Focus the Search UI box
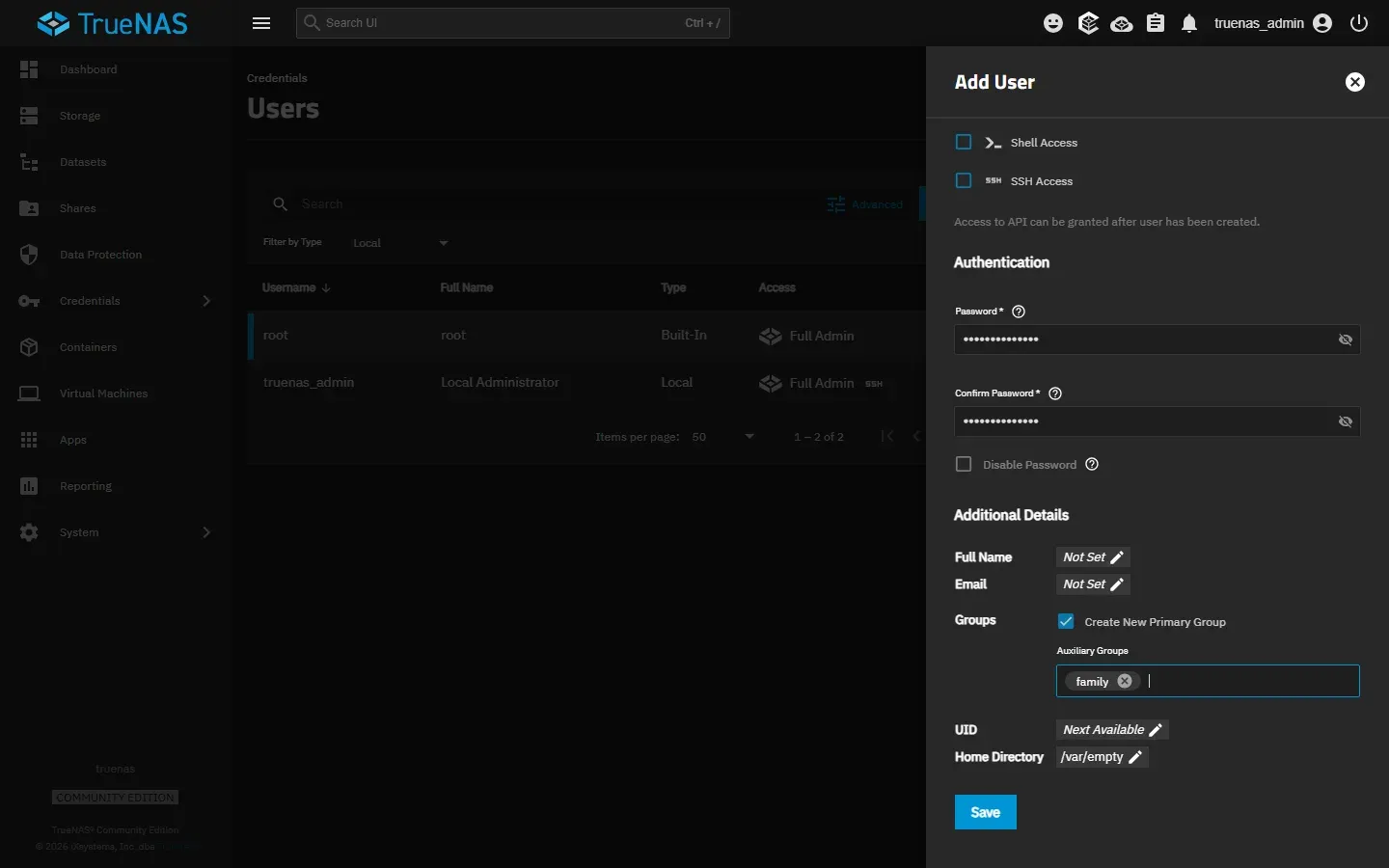 pyautogui.click(x=513, y=23)
